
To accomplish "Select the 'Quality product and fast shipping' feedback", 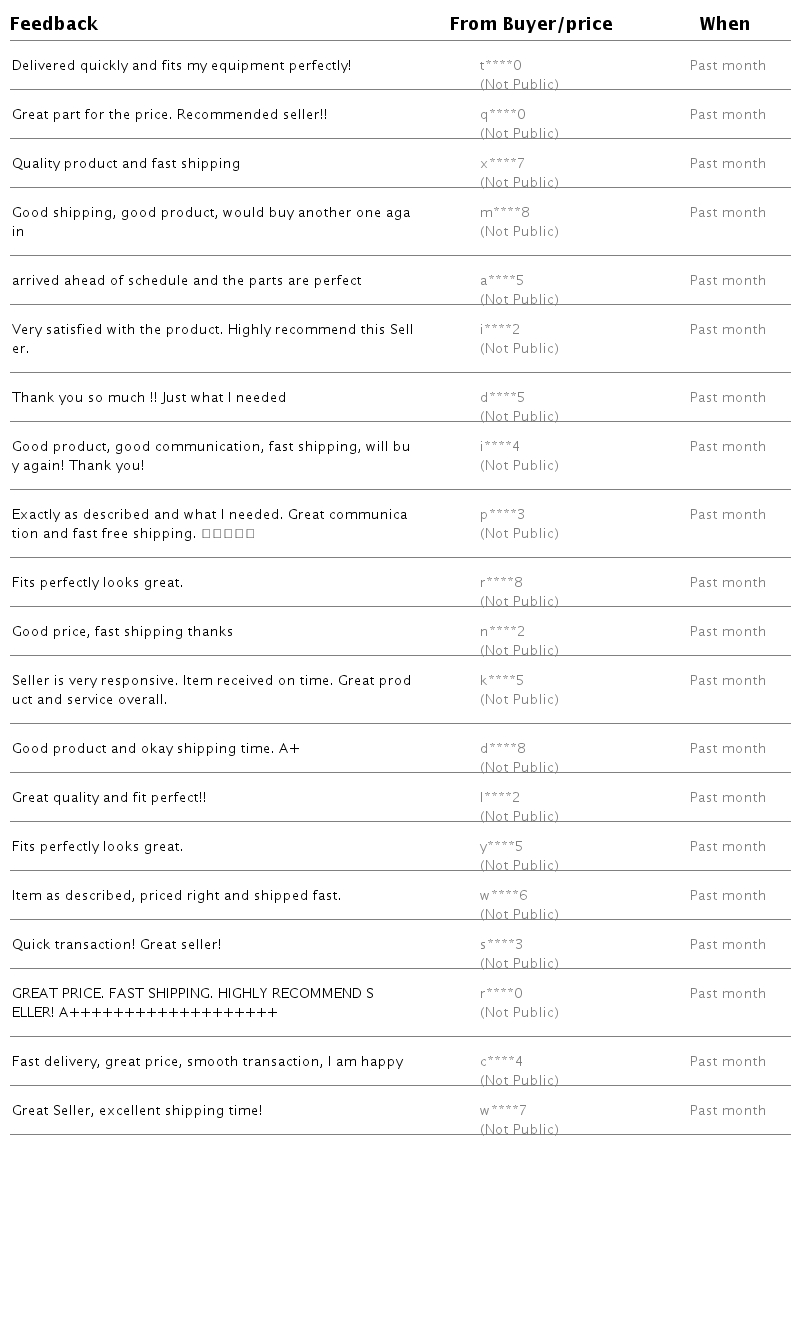I will click(x=126, y=164).
